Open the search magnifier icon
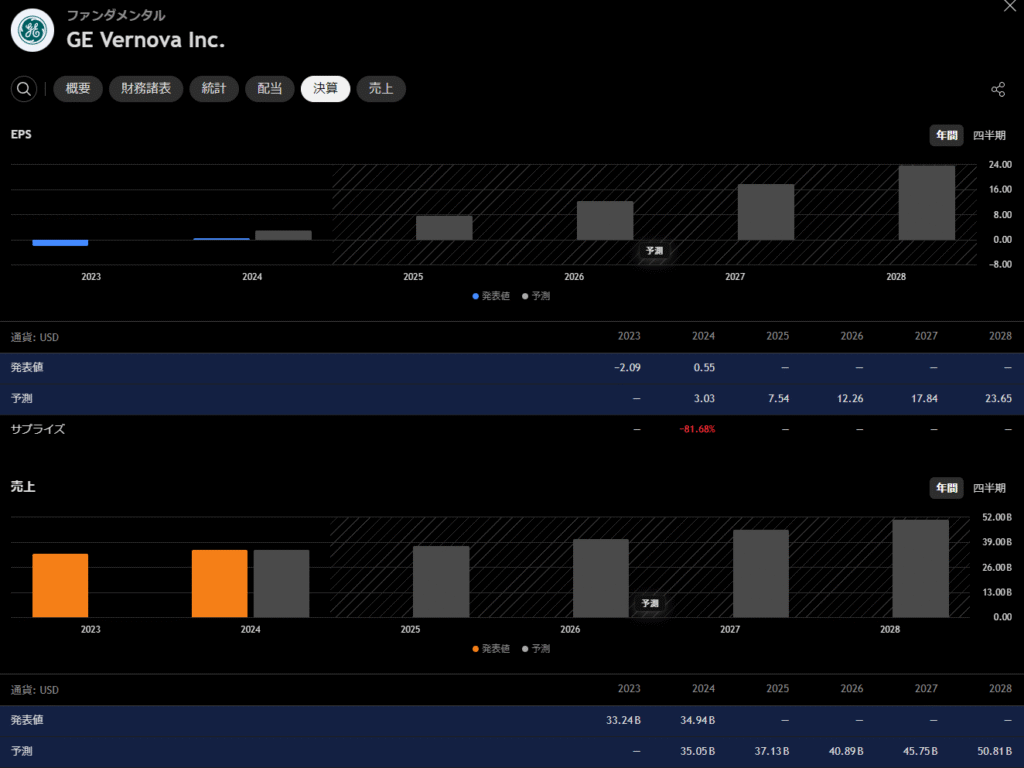Image resolution: width=1024 pixels, height=768 pixels. point(24,89)
